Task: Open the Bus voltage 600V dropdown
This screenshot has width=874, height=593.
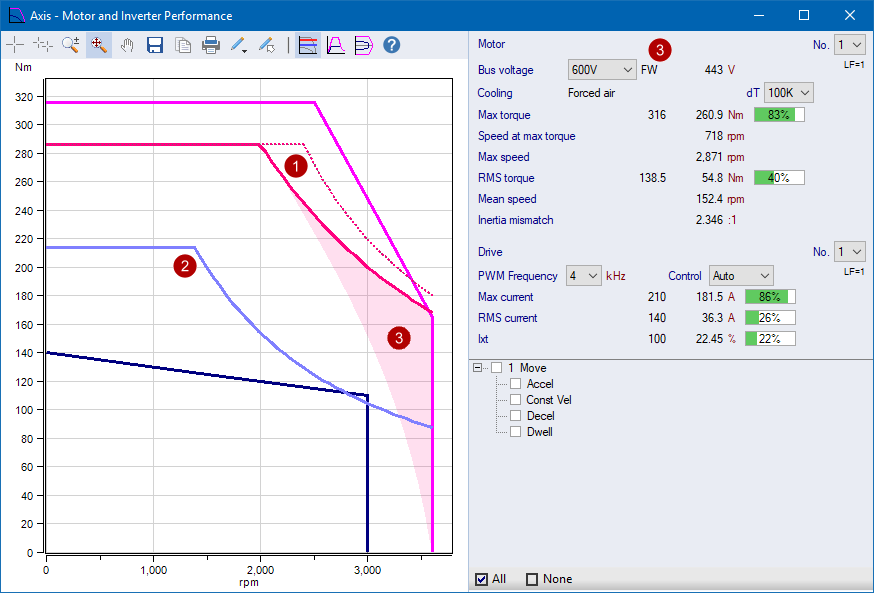Action: point(602,70)
